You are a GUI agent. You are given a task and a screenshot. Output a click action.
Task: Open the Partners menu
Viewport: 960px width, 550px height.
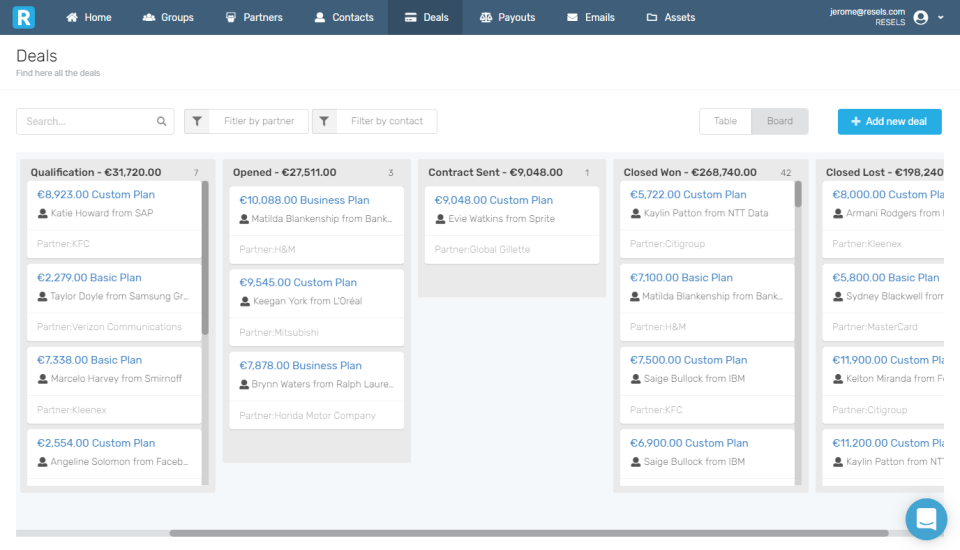[x=254, y=17]
